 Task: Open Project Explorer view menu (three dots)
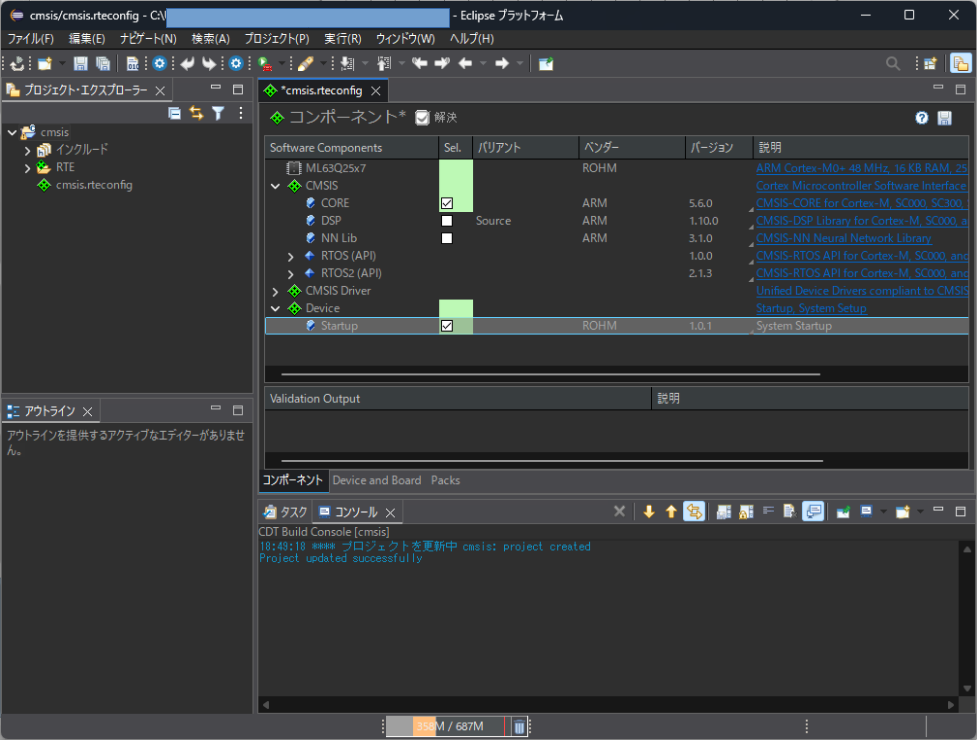241,113
